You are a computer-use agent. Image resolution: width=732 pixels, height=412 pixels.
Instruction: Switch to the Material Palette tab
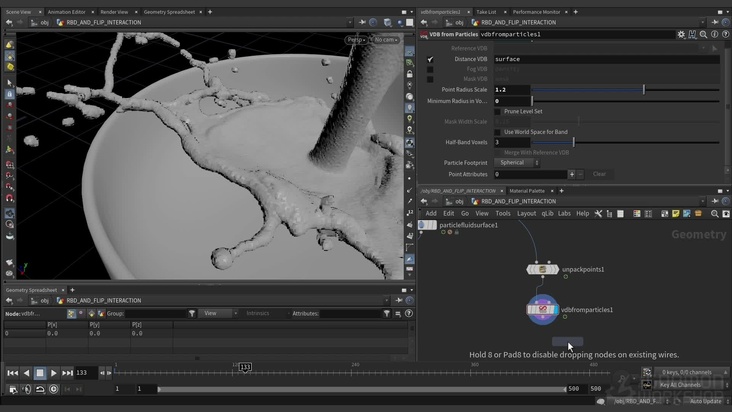coord(527,191)
